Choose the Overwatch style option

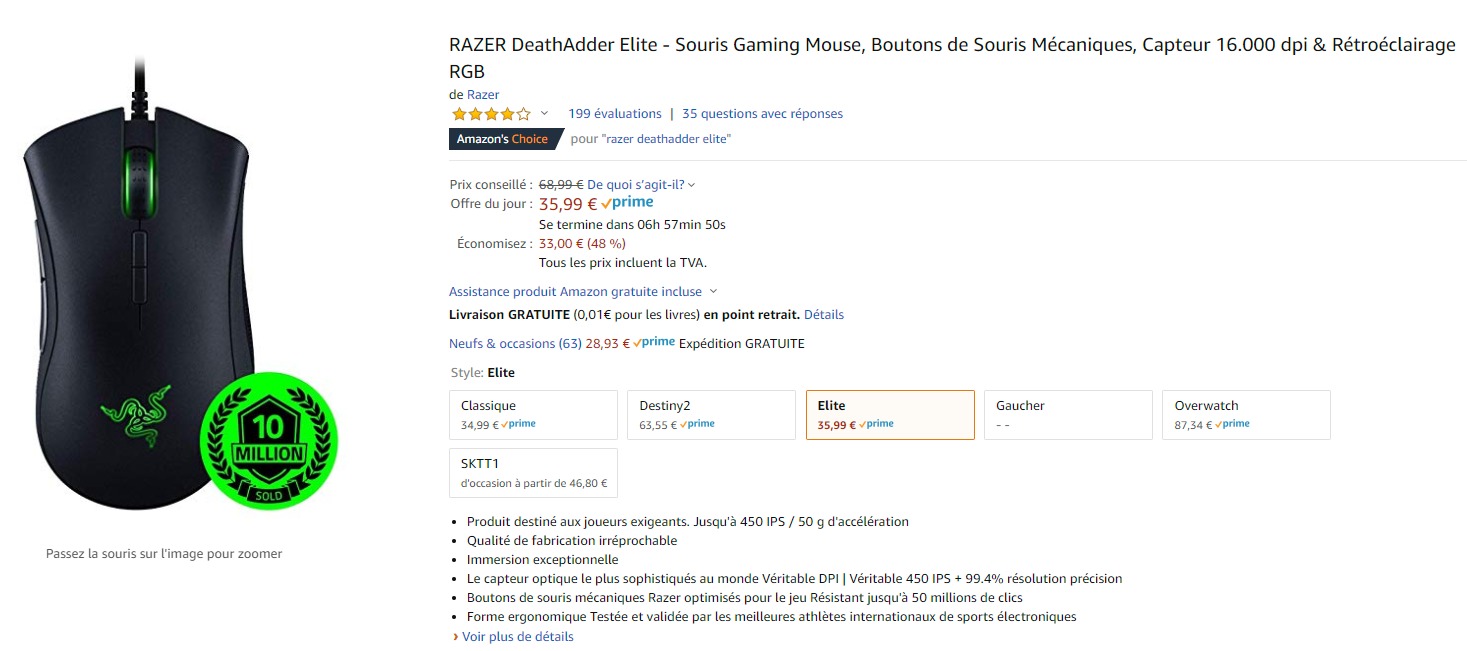point(1246,414)
